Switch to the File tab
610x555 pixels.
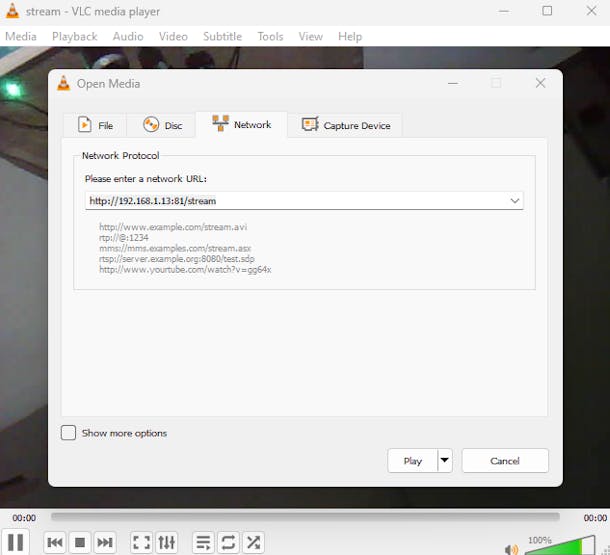click(95, 125)
